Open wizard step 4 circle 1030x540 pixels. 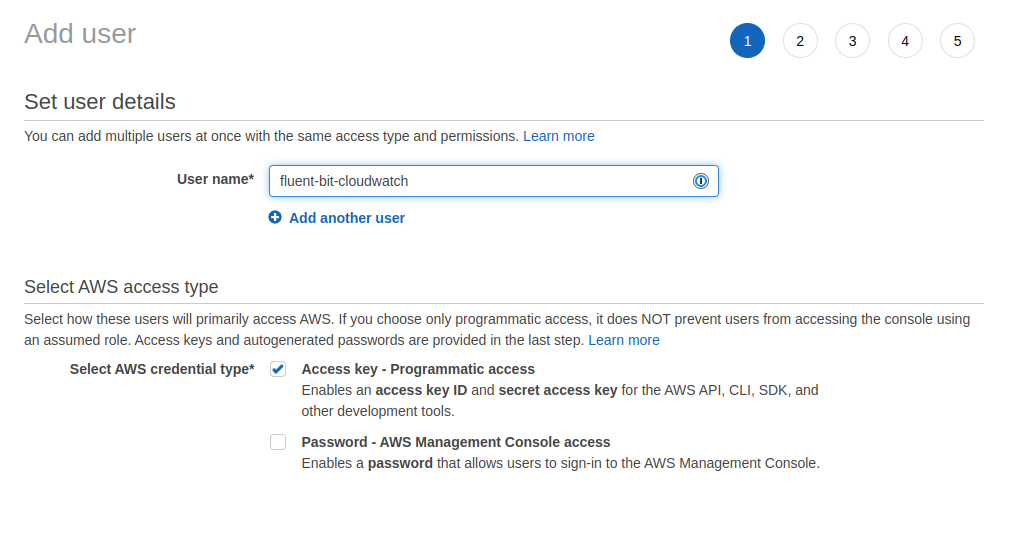click(x=905, y=41)
